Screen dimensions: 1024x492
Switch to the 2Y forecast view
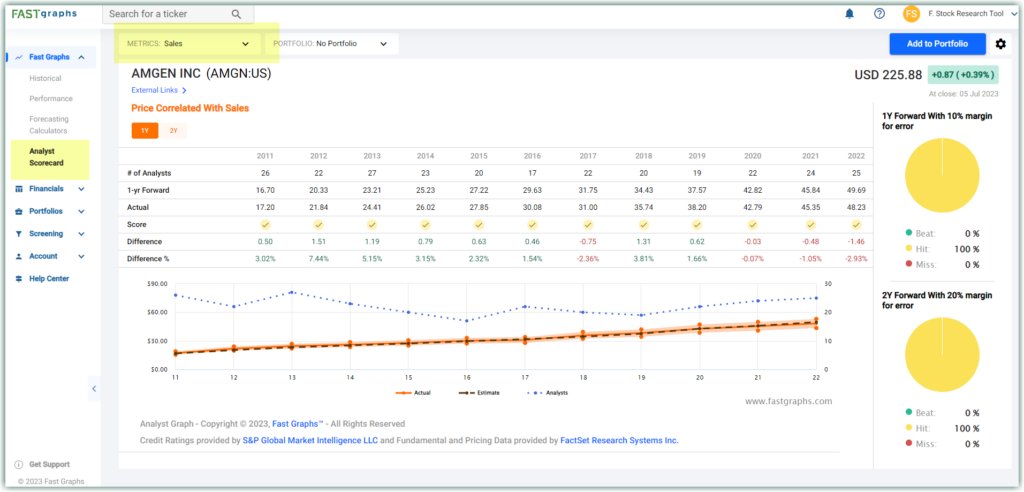(x=174, y=131)
